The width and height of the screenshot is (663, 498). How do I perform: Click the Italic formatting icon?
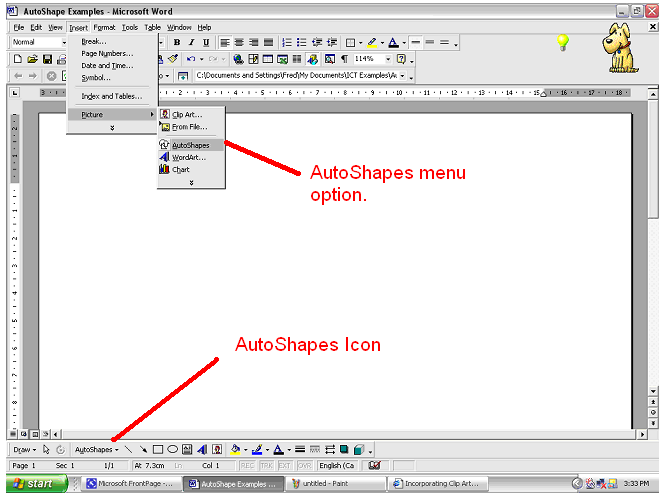point(192,42)
